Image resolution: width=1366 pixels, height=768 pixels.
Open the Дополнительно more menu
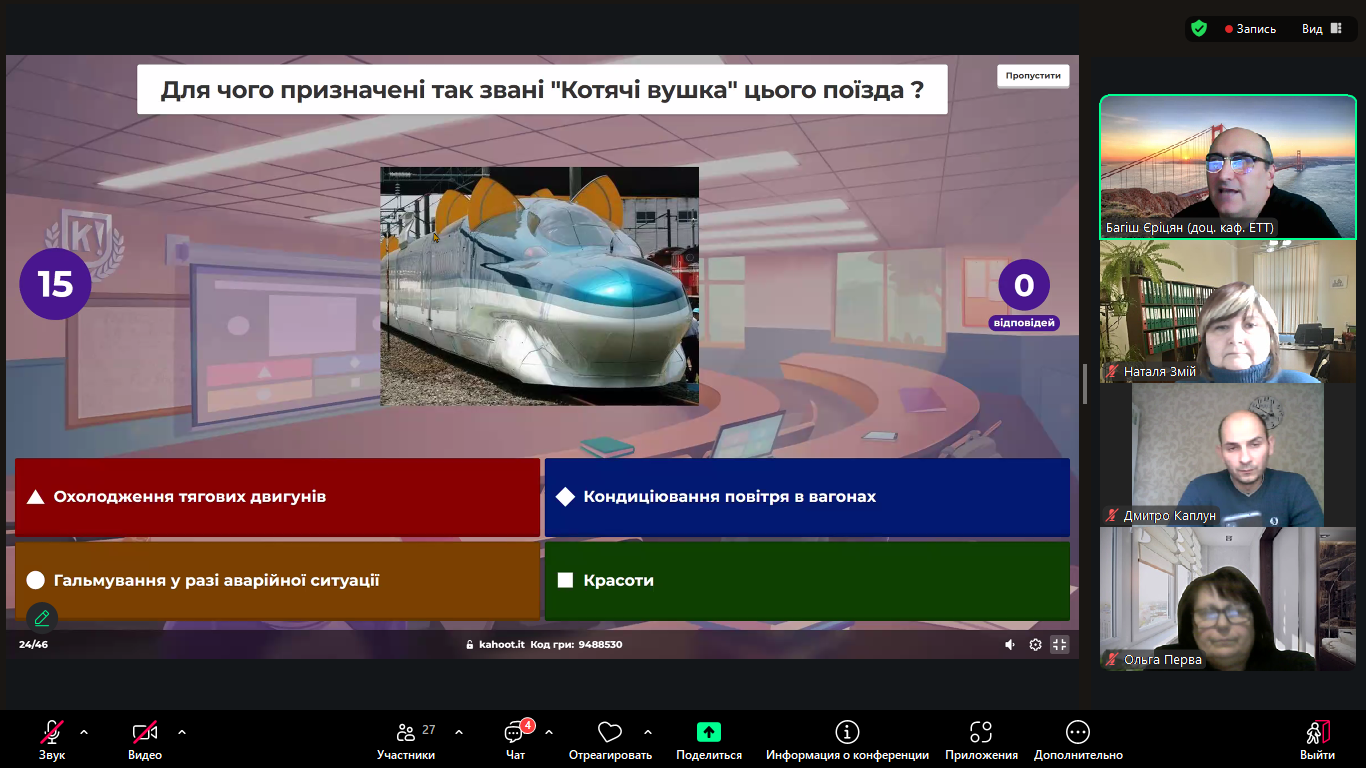(x=1078, y=740)
